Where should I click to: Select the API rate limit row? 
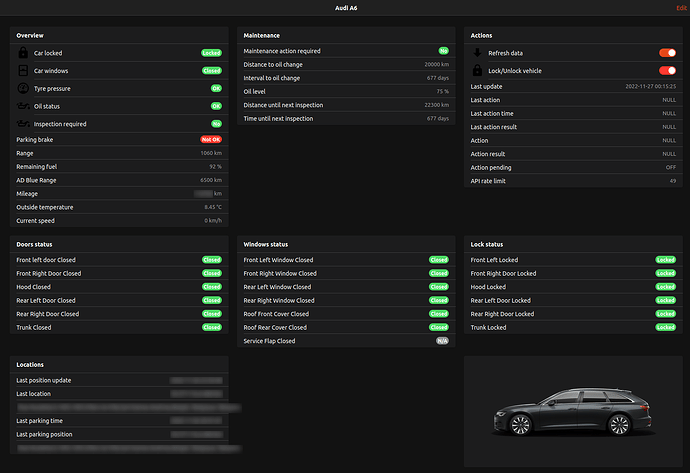pos(573,181)
